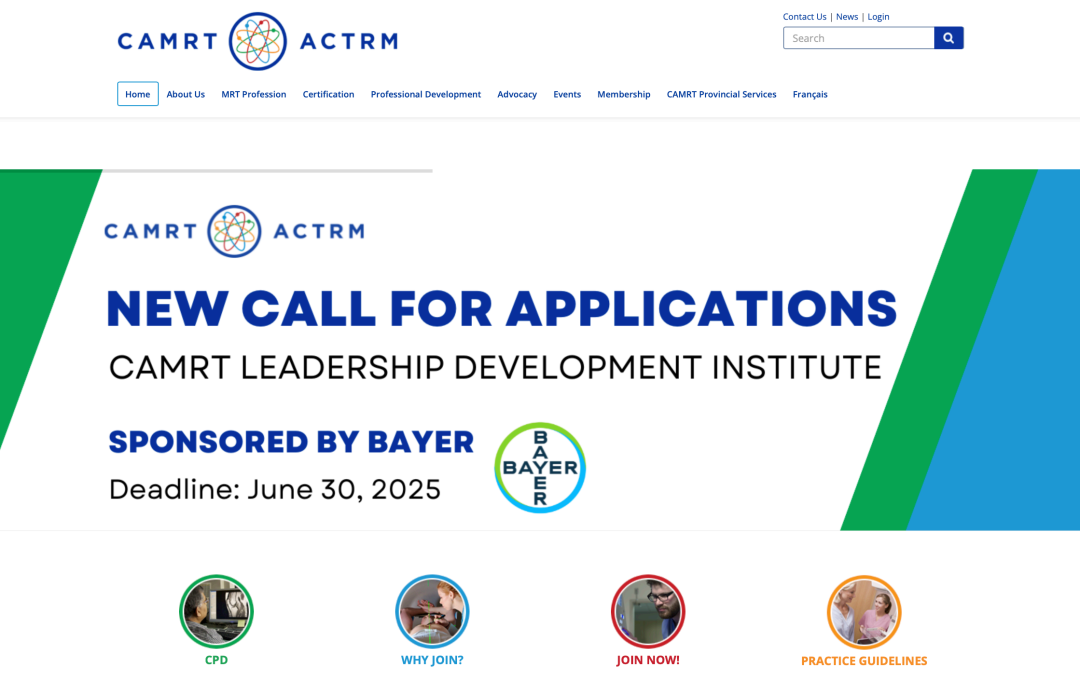Click the Sponsored by Bayer text

tap(291, 442)
